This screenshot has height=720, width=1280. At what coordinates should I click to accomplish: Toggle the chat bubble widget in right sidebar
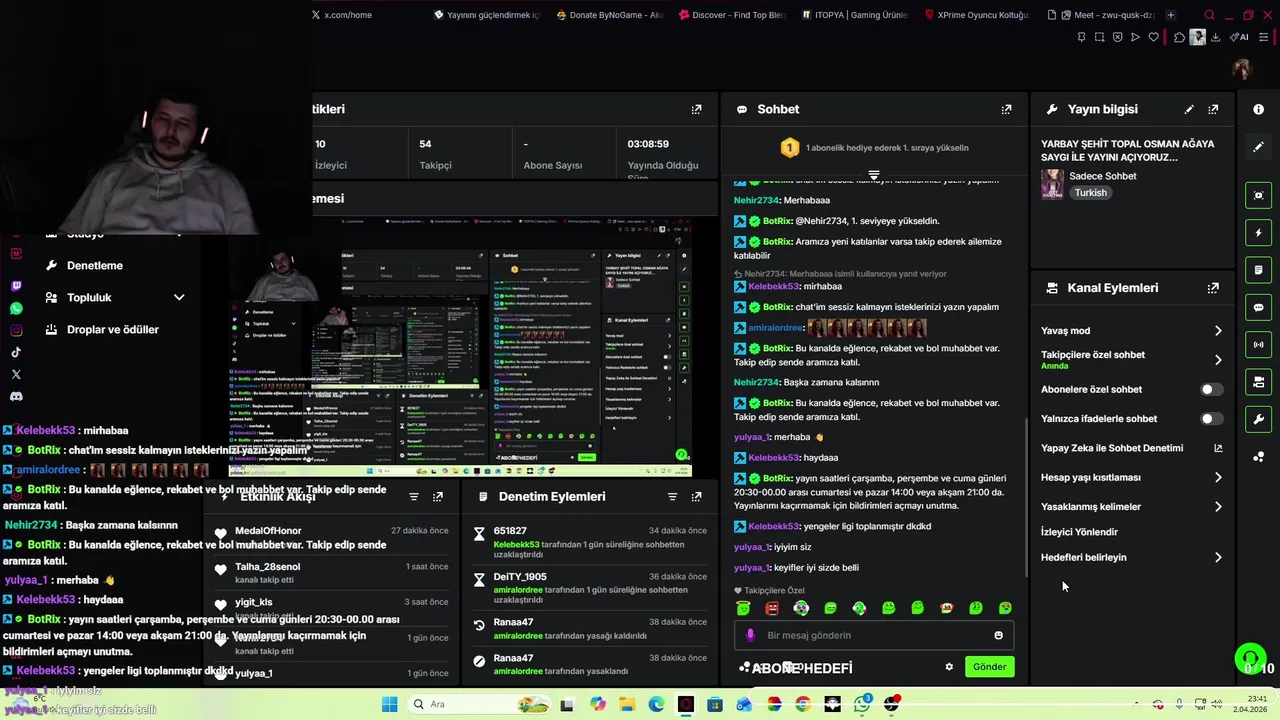click(x=1258, y=307)
